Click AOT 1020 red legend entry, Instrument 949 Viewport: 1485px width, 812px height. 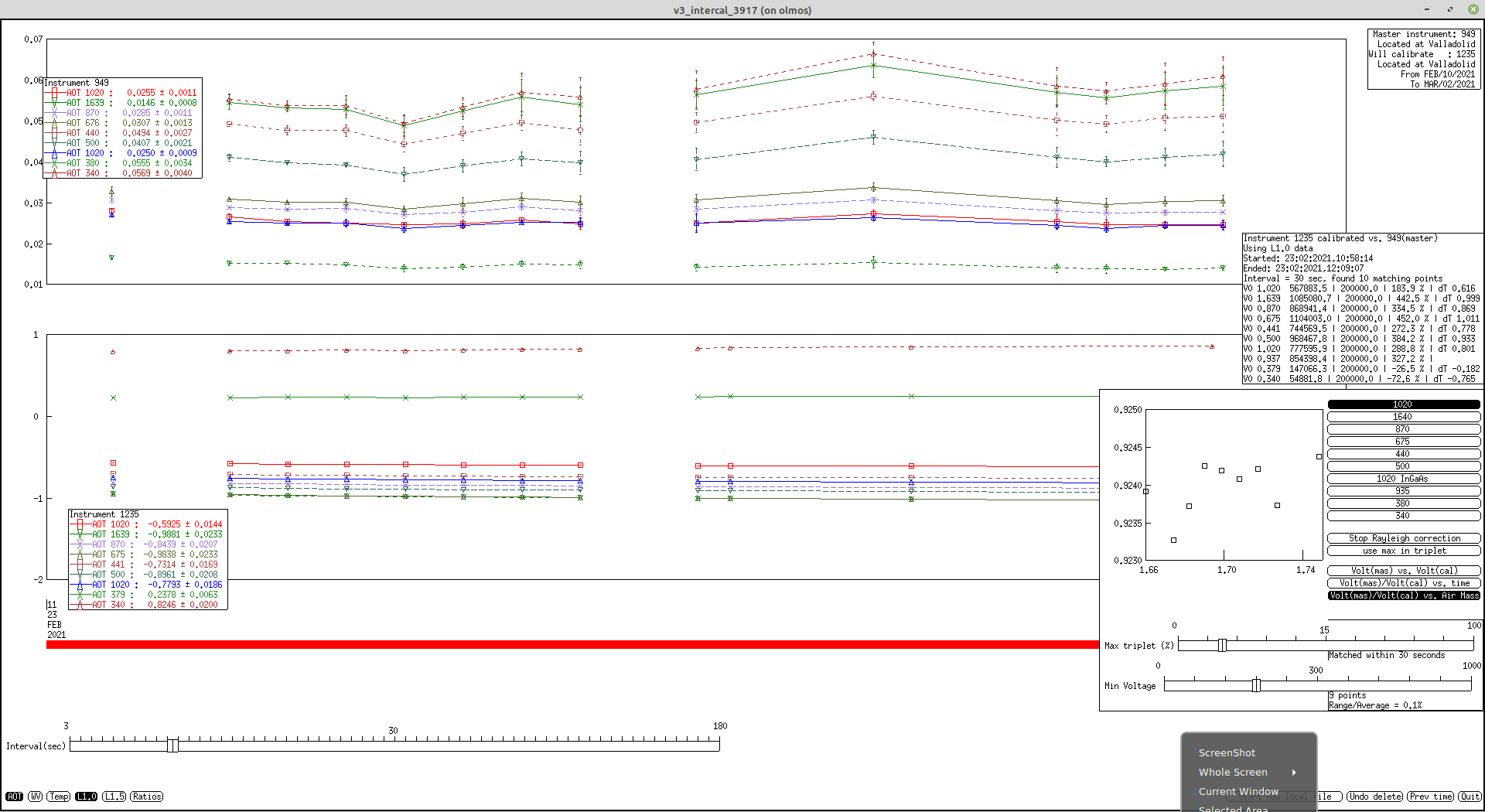[122, 93]
